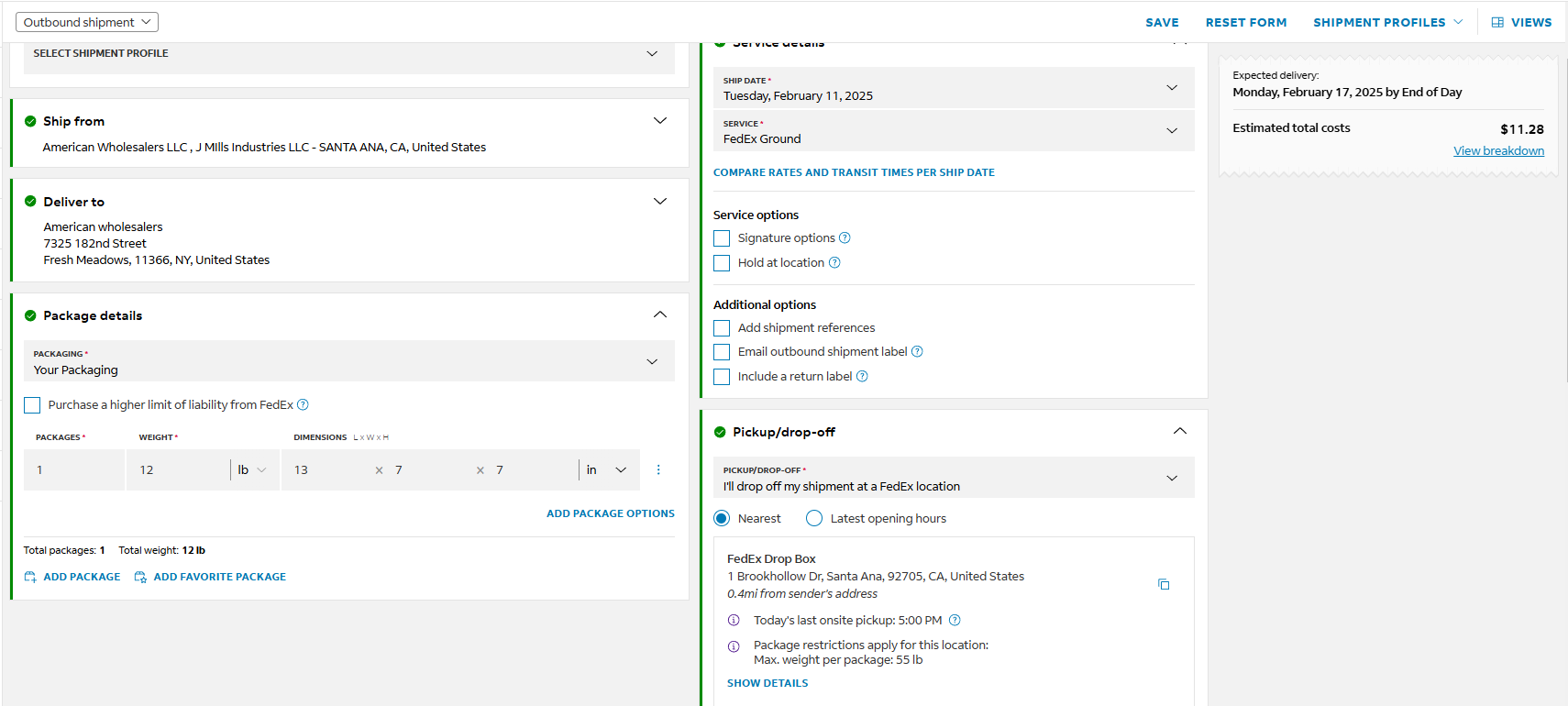The width and height of the screenshot is (1568, 706).
Task: Click Reset Form
Action: coord(1246,22)
